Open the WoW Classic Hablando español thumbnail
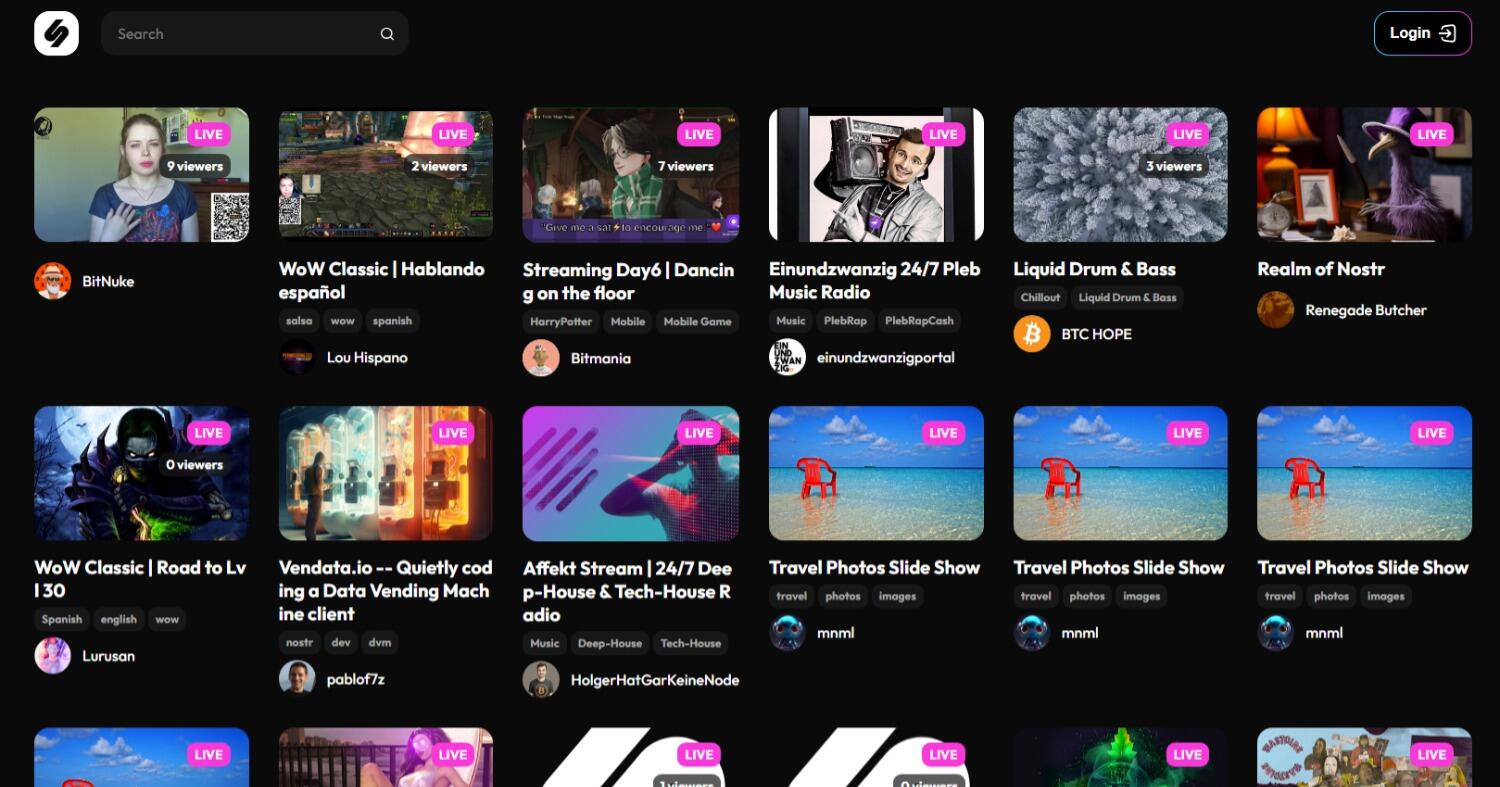The height and width of the screenshot is (787, 1500). click(386, 175)
